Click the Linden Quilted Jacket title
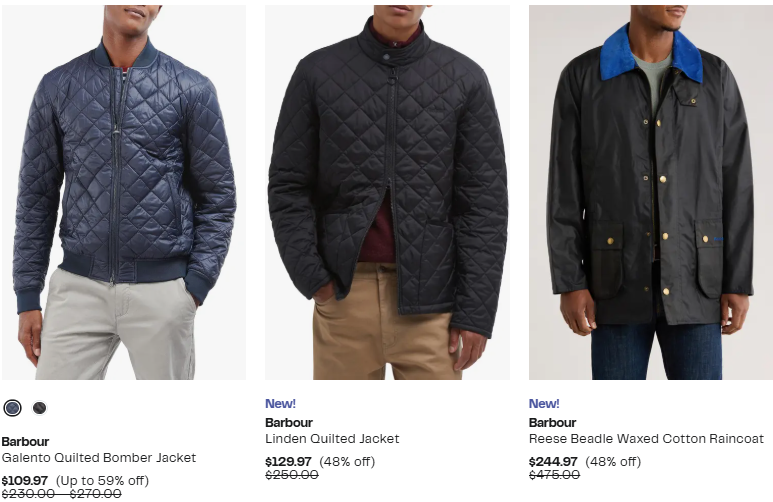The width and height of the screenshot is (773, 502). pos(332,438)
